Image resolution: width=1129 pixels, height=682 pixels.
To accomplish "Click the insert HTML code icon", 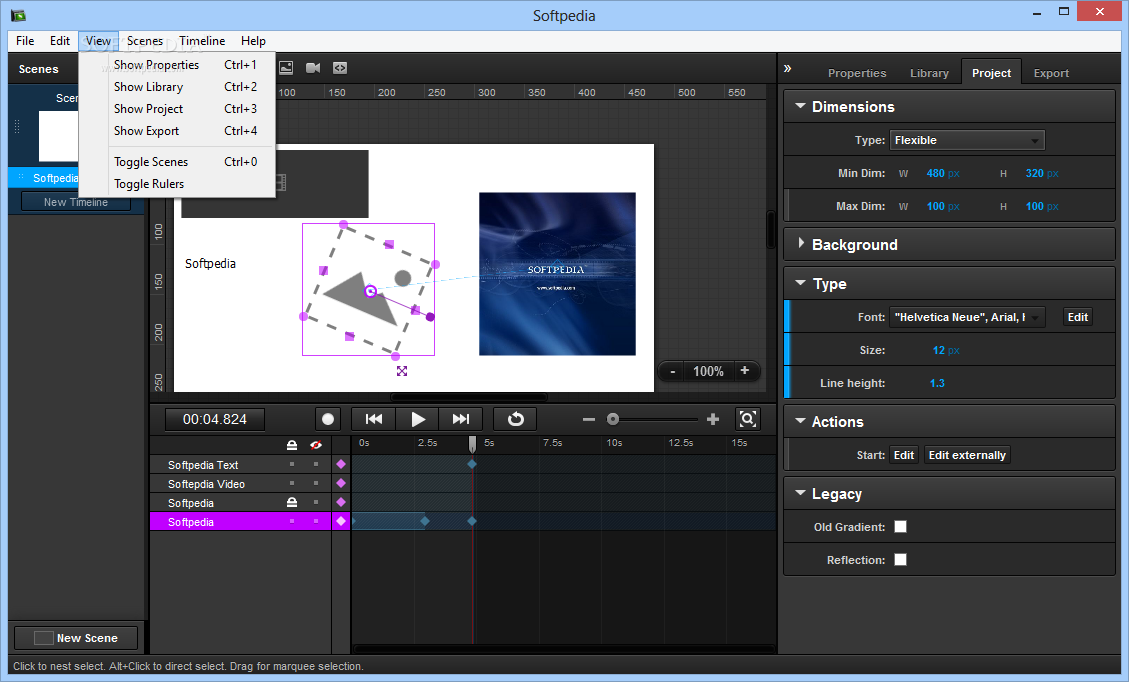I will [x=340, y=68].
